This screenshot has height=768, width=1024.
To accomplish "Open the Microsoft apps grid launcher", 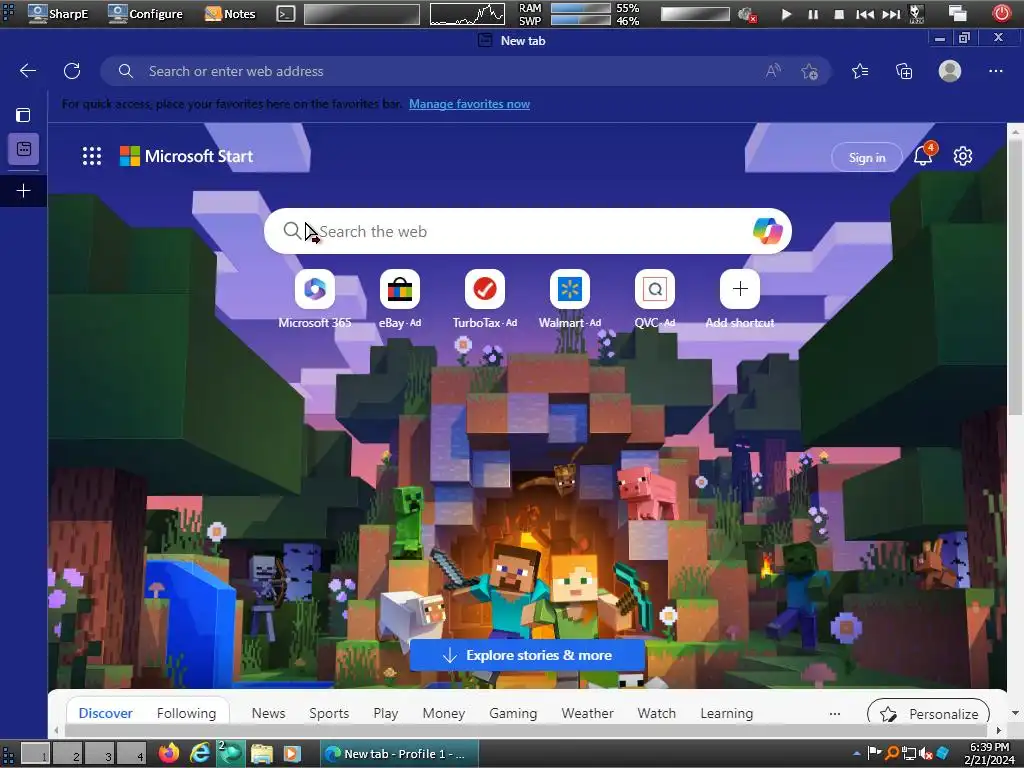I will pyautogui.click(x=91, y=156).
